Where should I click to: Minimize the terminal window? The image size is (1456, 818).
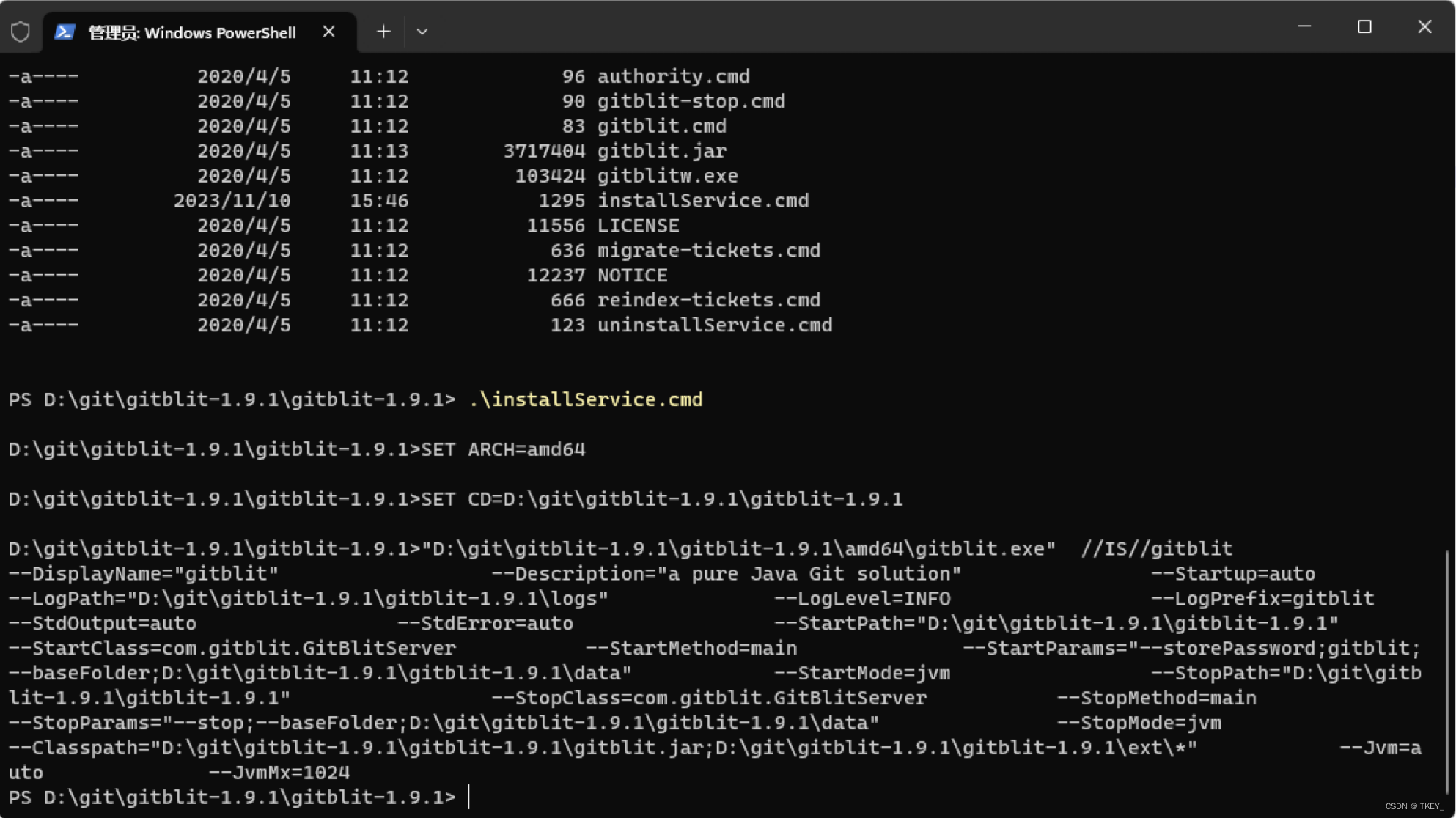1304,26
